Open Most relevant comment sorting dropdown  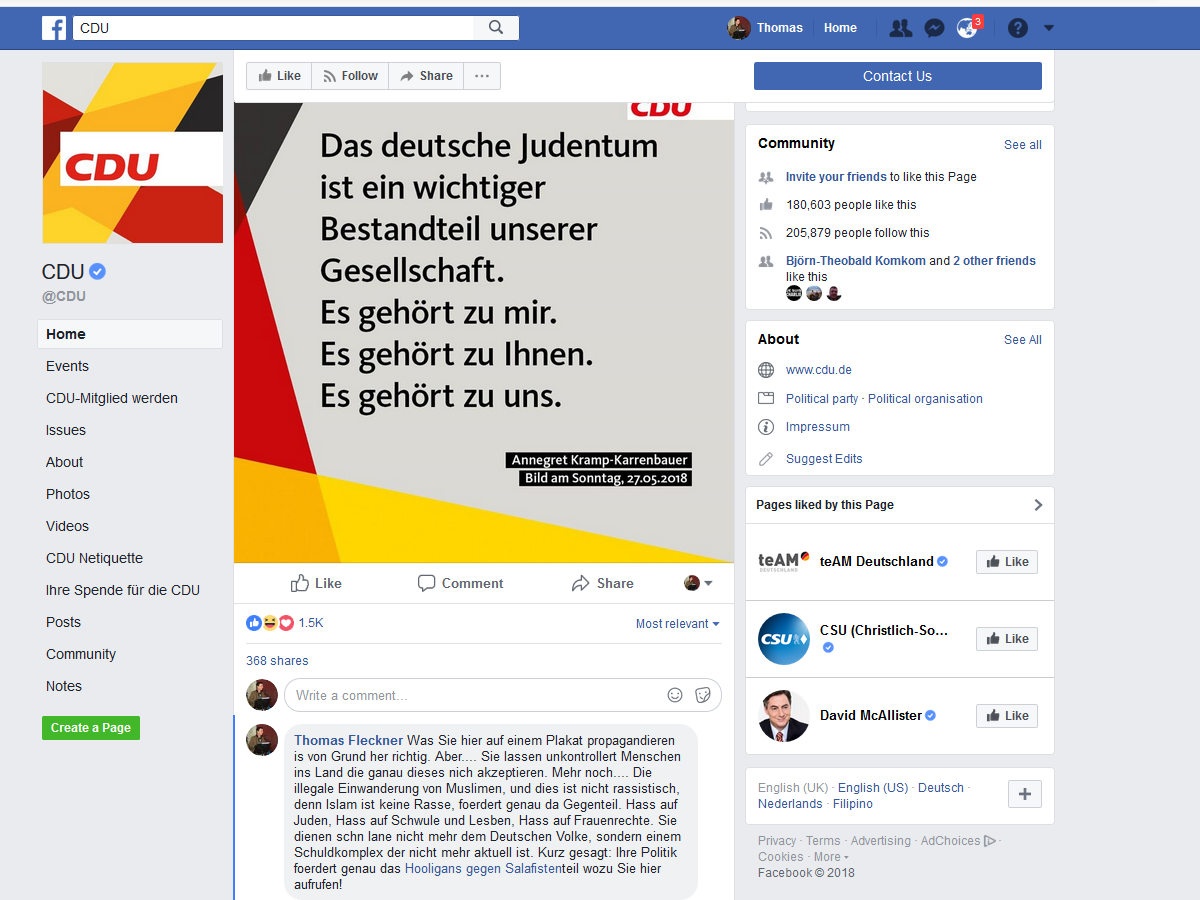[x=678, y=624]
